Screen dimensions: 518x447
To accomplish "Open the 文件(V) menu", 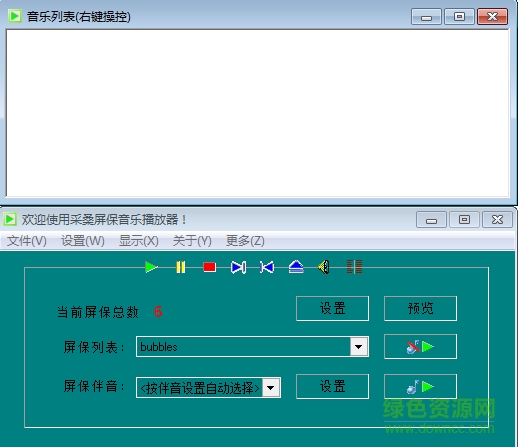I will [27, 241].
